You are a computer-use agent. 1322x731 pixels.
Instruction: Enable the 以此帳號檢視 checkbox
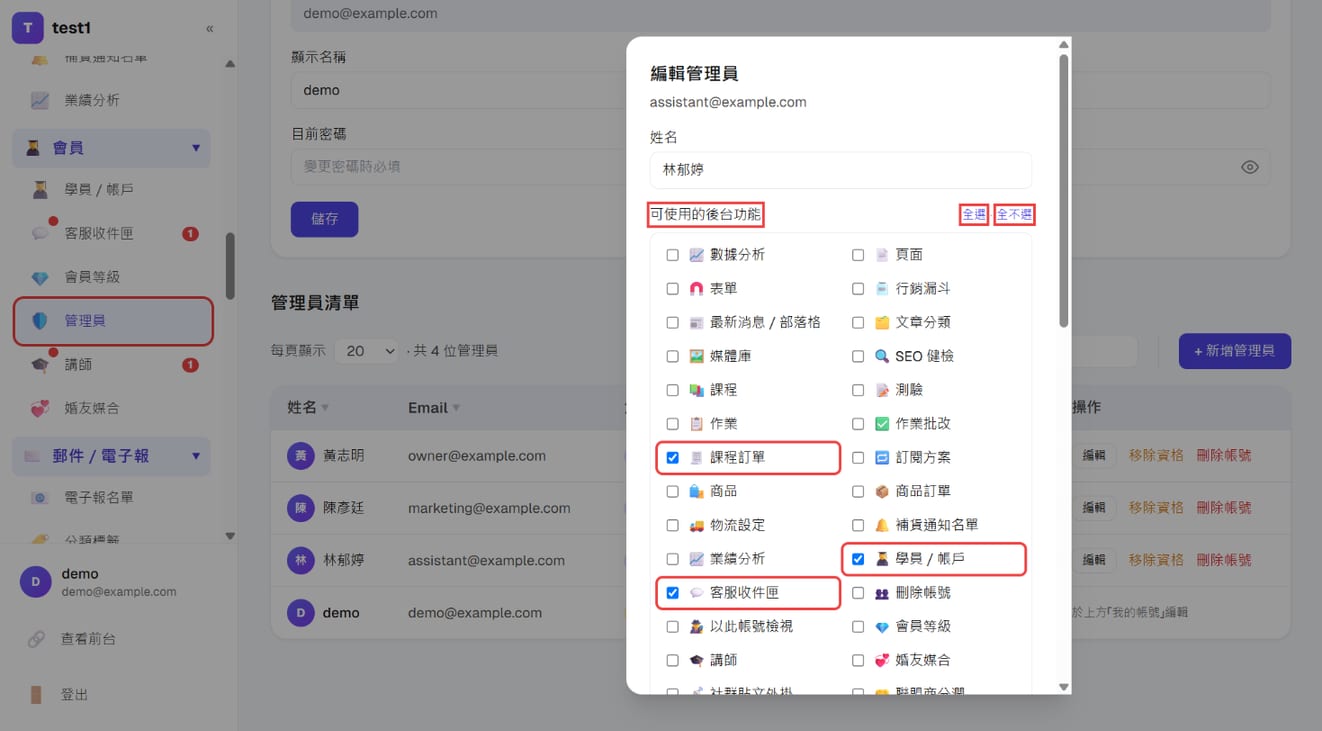tap(673, 627)
